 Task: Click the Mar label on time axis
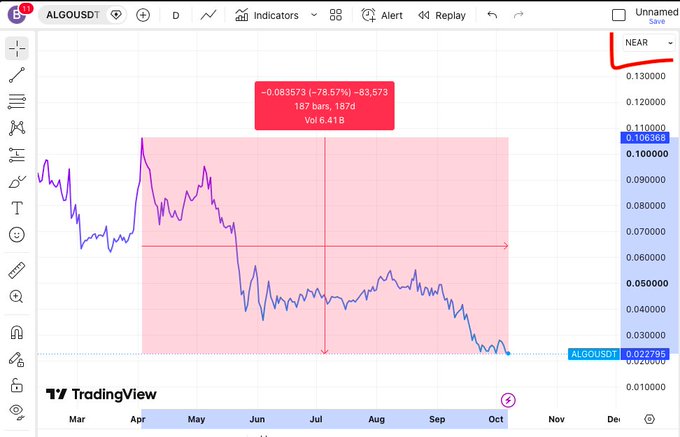[x=77, y=419]
